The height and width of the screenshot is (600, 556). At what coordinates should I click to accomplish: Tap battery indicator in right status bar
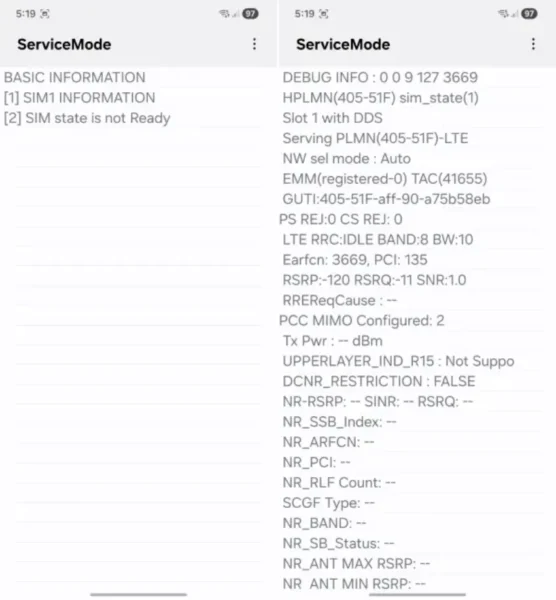click(x=529, y=14)
